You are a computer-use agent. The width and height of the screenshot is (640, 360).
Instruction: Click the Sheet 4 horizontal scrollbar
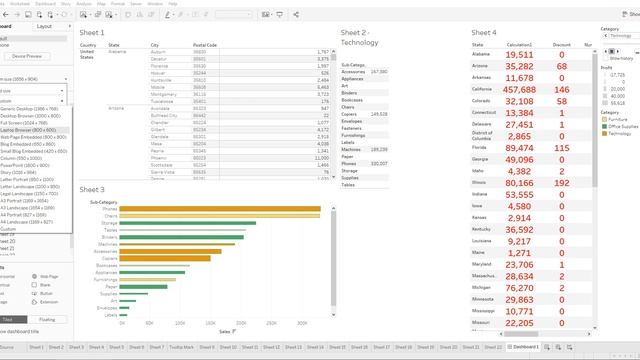pos(521,334)
